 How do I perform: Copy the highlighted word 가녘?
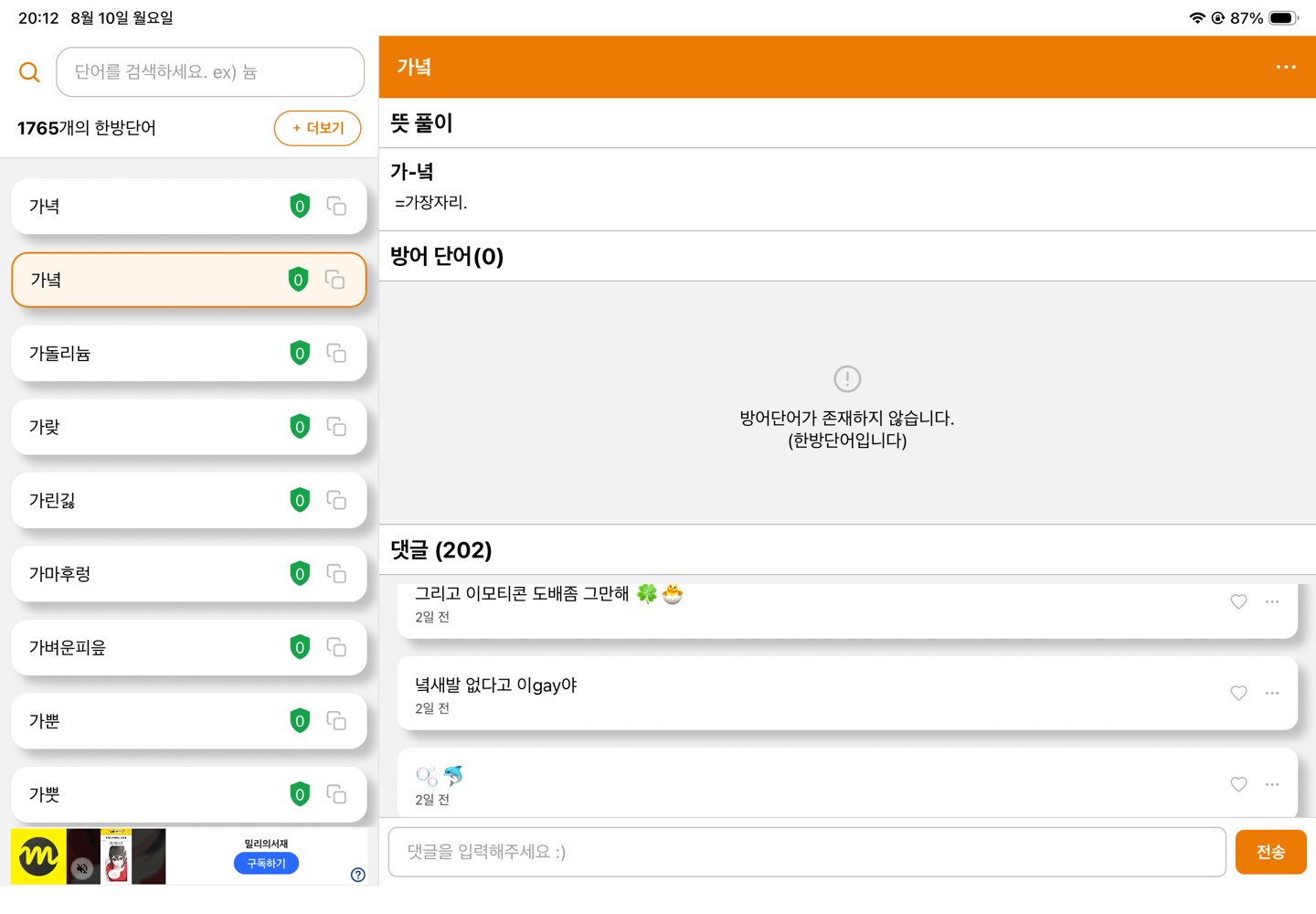point(335,280)
